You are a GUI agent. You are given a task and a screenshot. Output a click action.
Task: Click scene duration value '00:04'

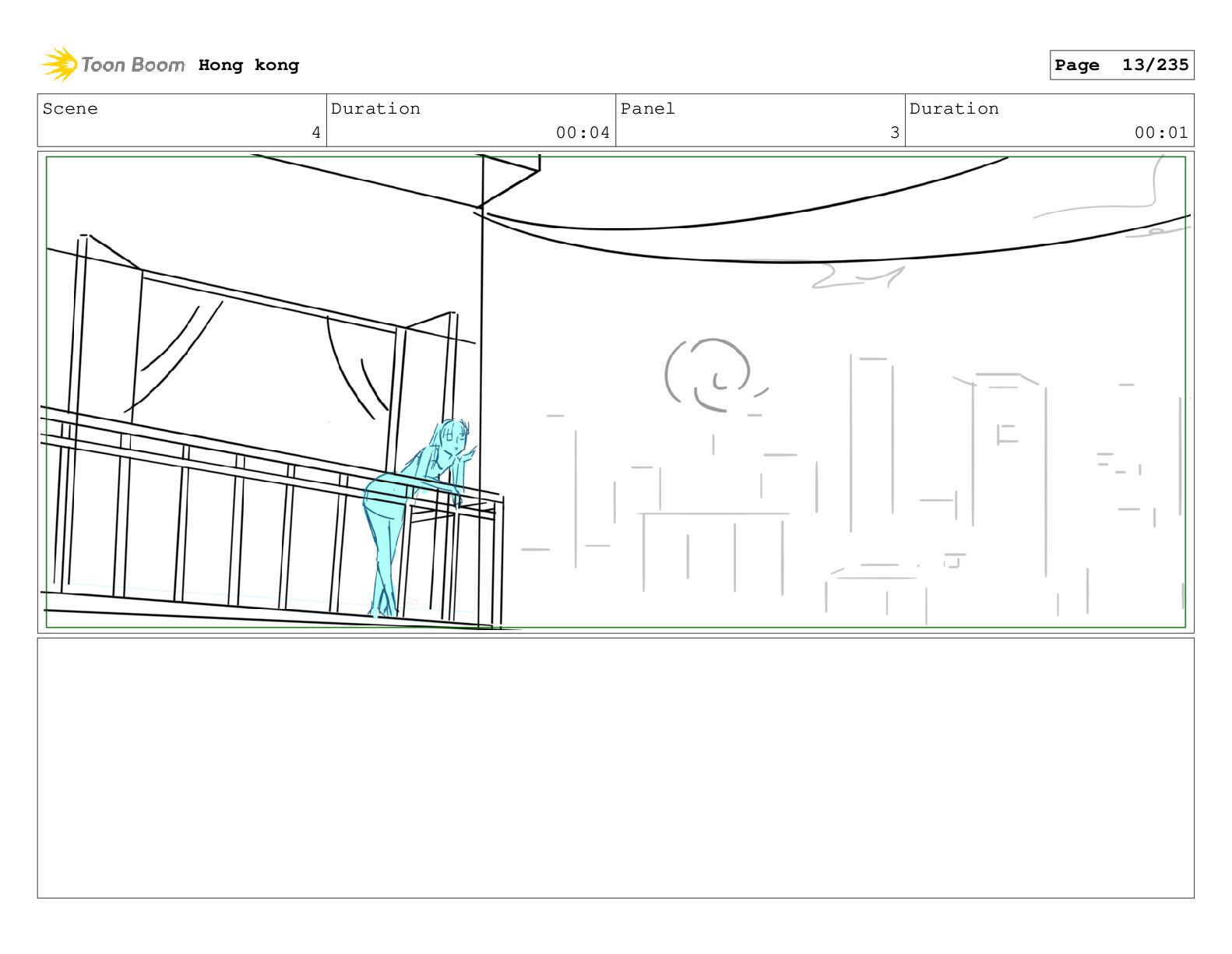click(x=583, y=133)
